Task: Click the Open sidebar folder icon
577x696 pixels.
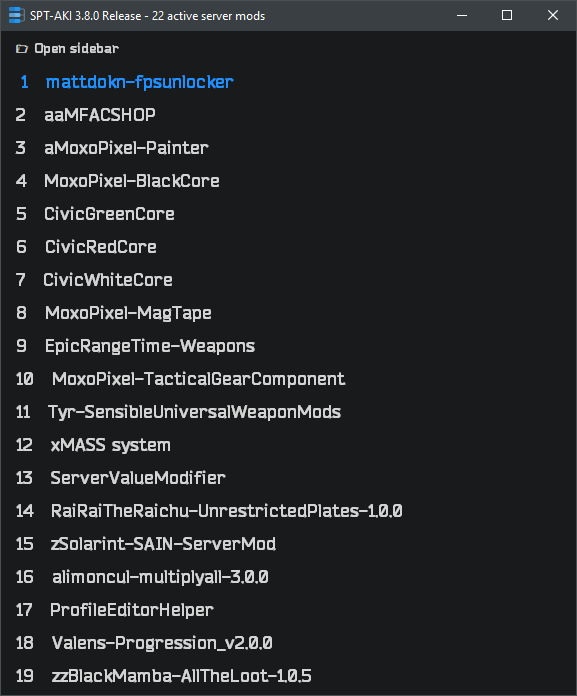Action: tap(22, 48)
